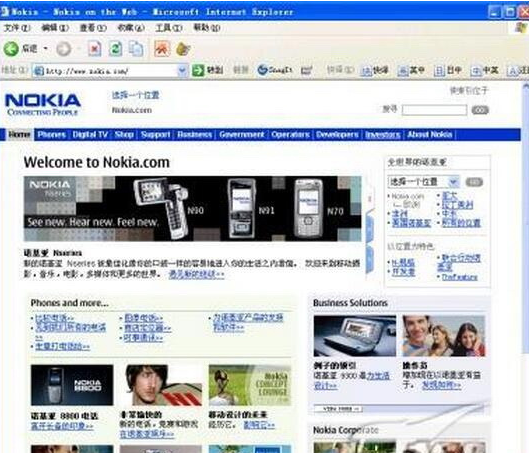The width and height of the screenshot is (529, 453).
Task: Click the translation toolbar 日中 button
Action: click(x=448, y=70)
